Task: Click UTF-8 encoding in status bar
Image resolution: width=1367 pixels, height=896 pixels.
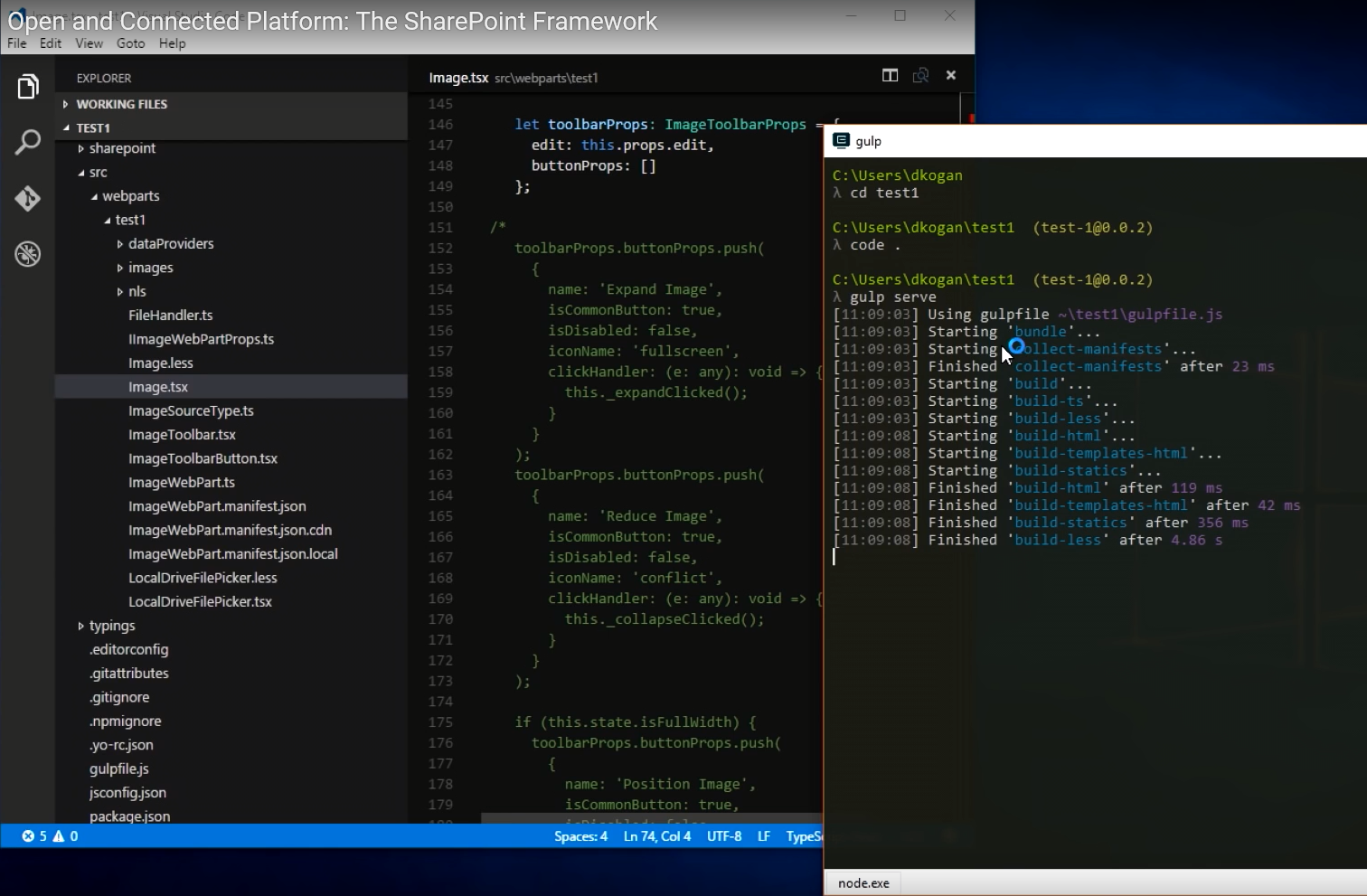Action: 723,836
